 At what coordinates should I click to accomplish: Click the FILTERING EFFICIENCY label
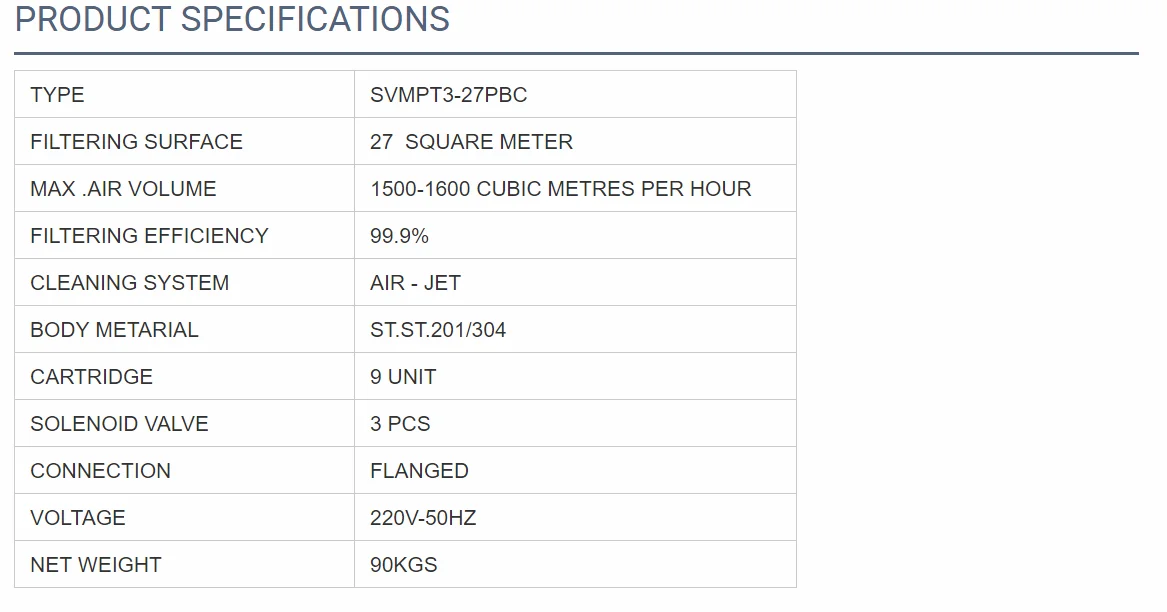click(149, 236)
